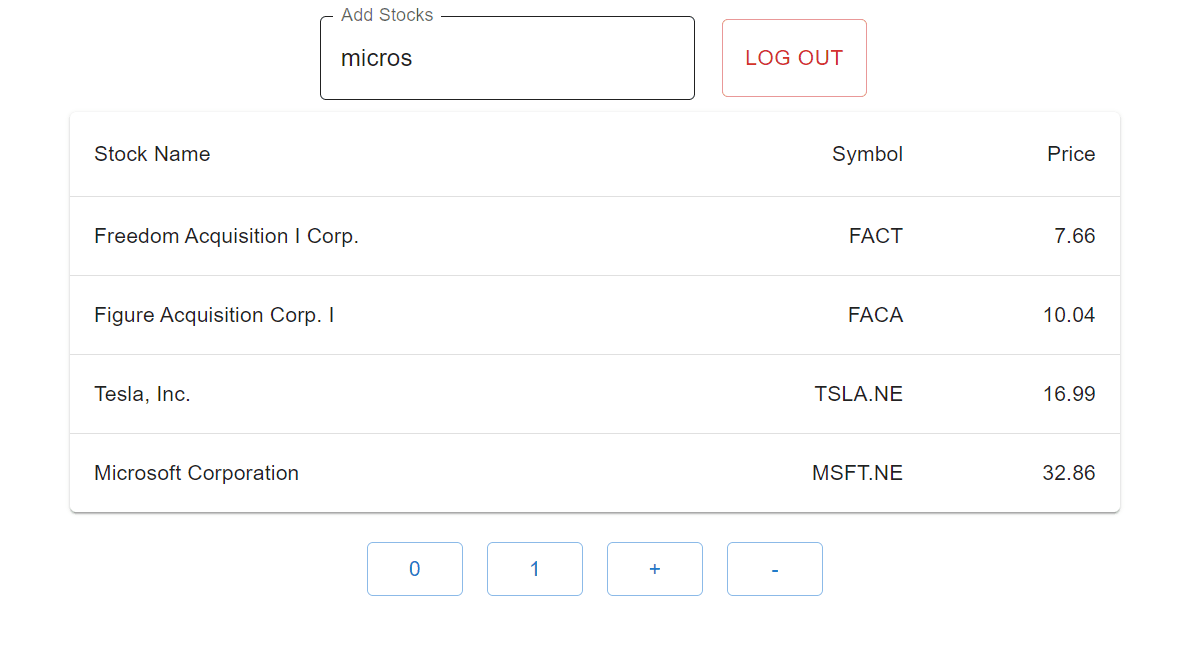
Task: Click the plus pagination button
Action: pyautogui.click(x=655, y=569)
